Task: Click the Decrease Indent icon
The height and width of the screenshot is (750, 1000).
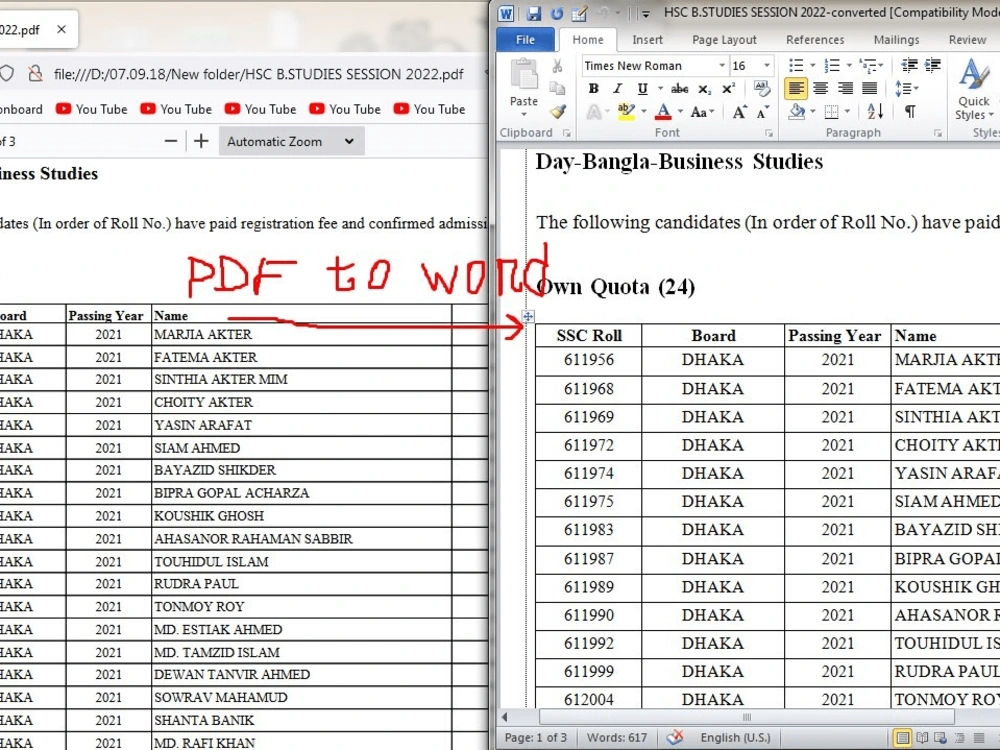Action: coord(909,65)
